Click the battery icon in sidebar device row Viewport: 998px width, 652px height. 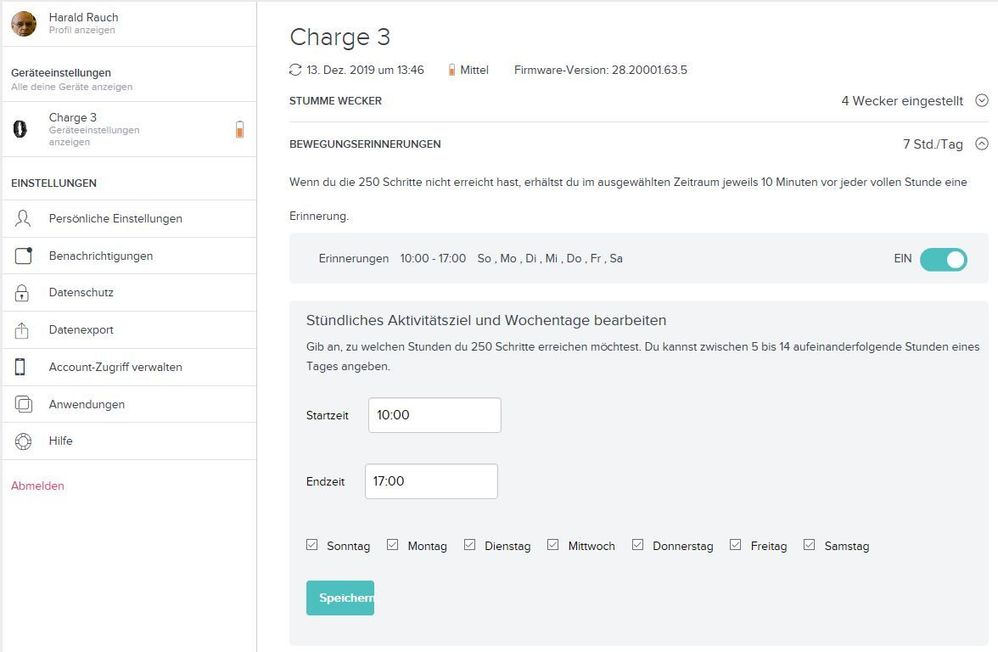pyautogui.click(x=239, y=129)
